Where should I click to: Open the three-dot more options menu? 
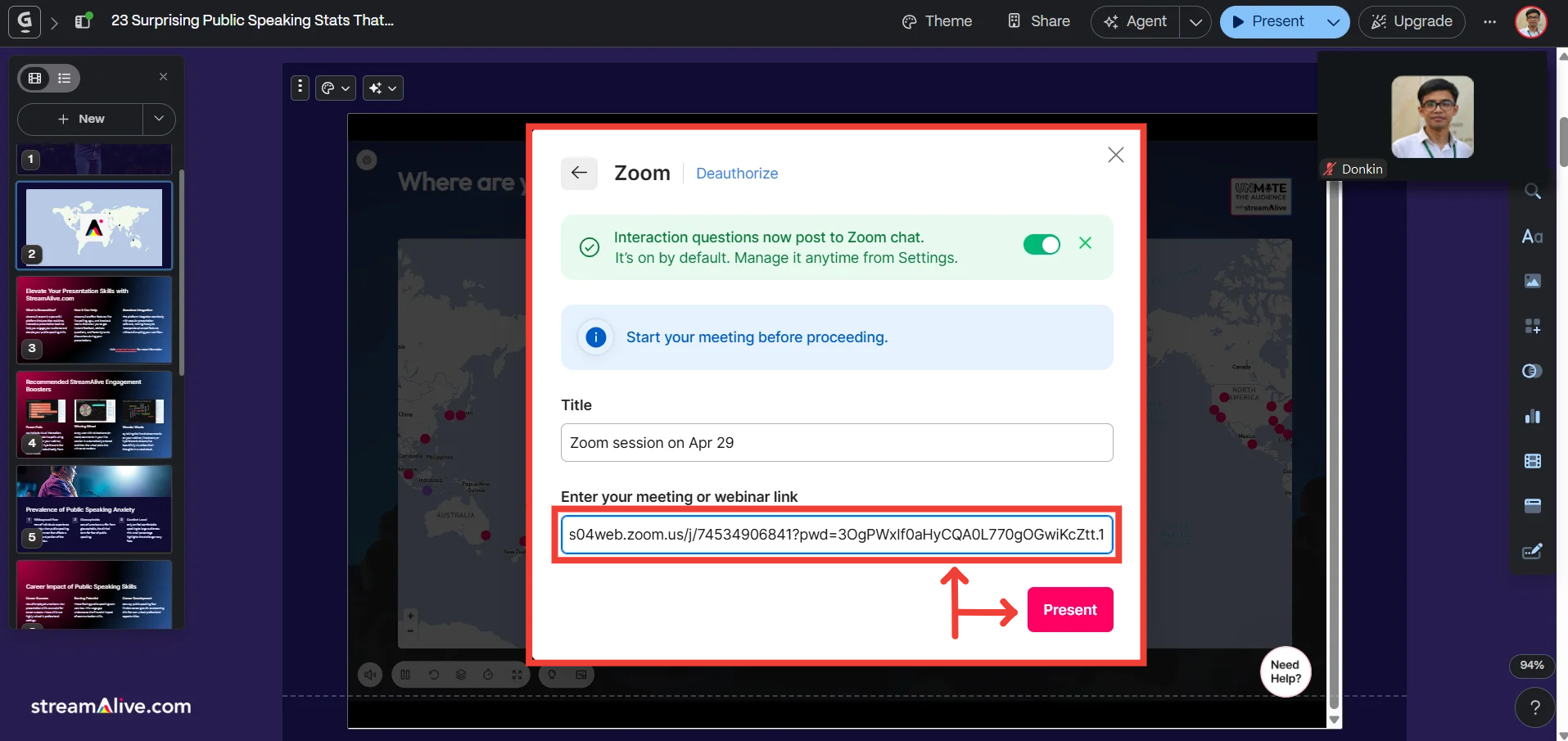pos(1489,21)
